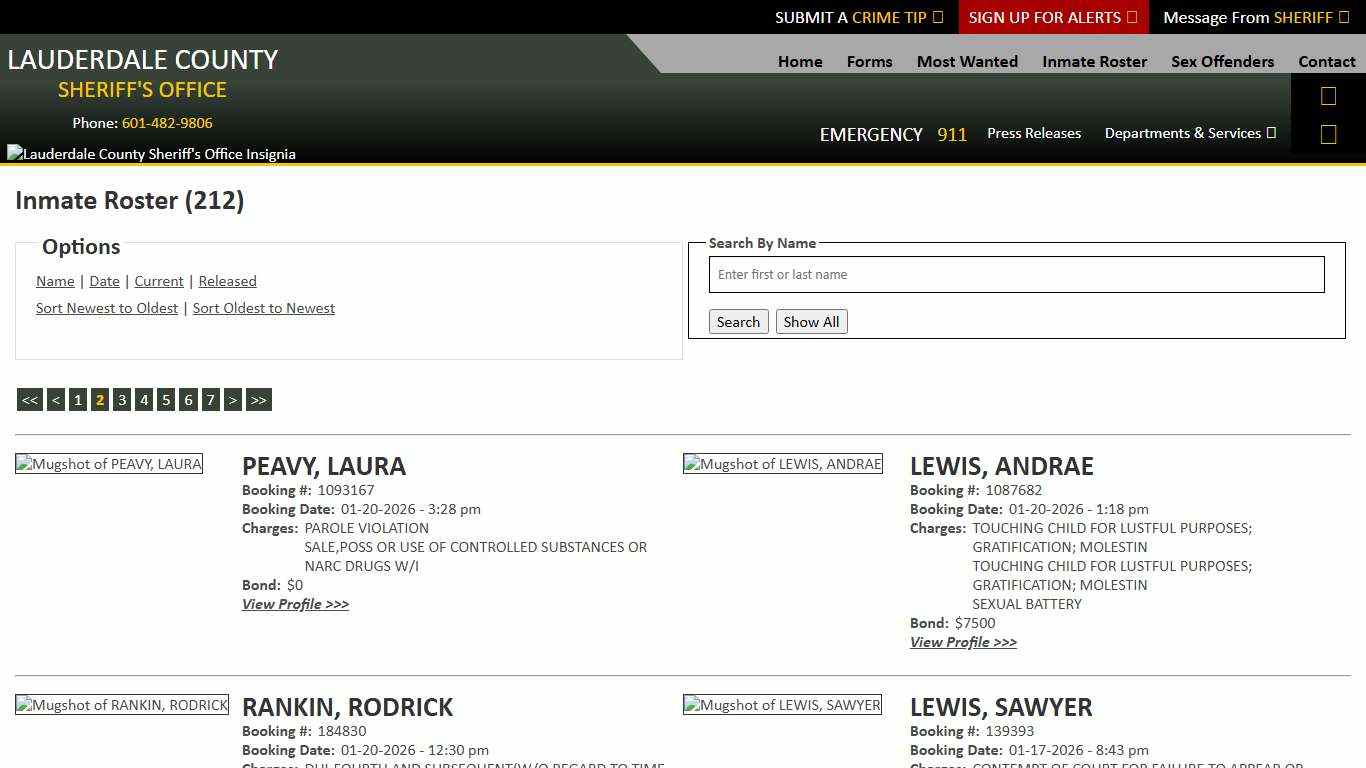This screenshot has width=1366, height=768.
Task: Open the Sex Offenders section
Action: coord(1222,61)
